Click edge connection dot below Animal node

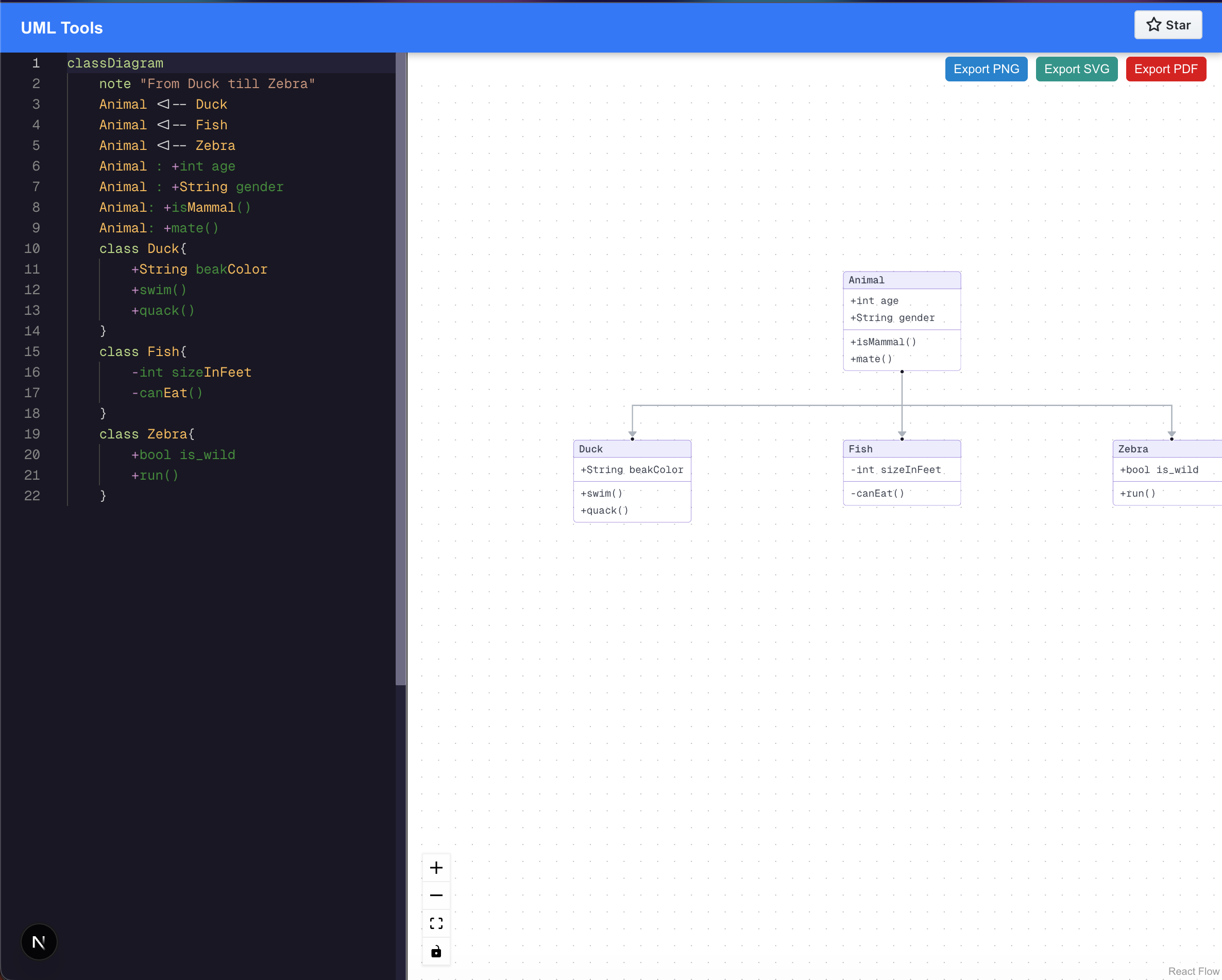click(902, 372)
